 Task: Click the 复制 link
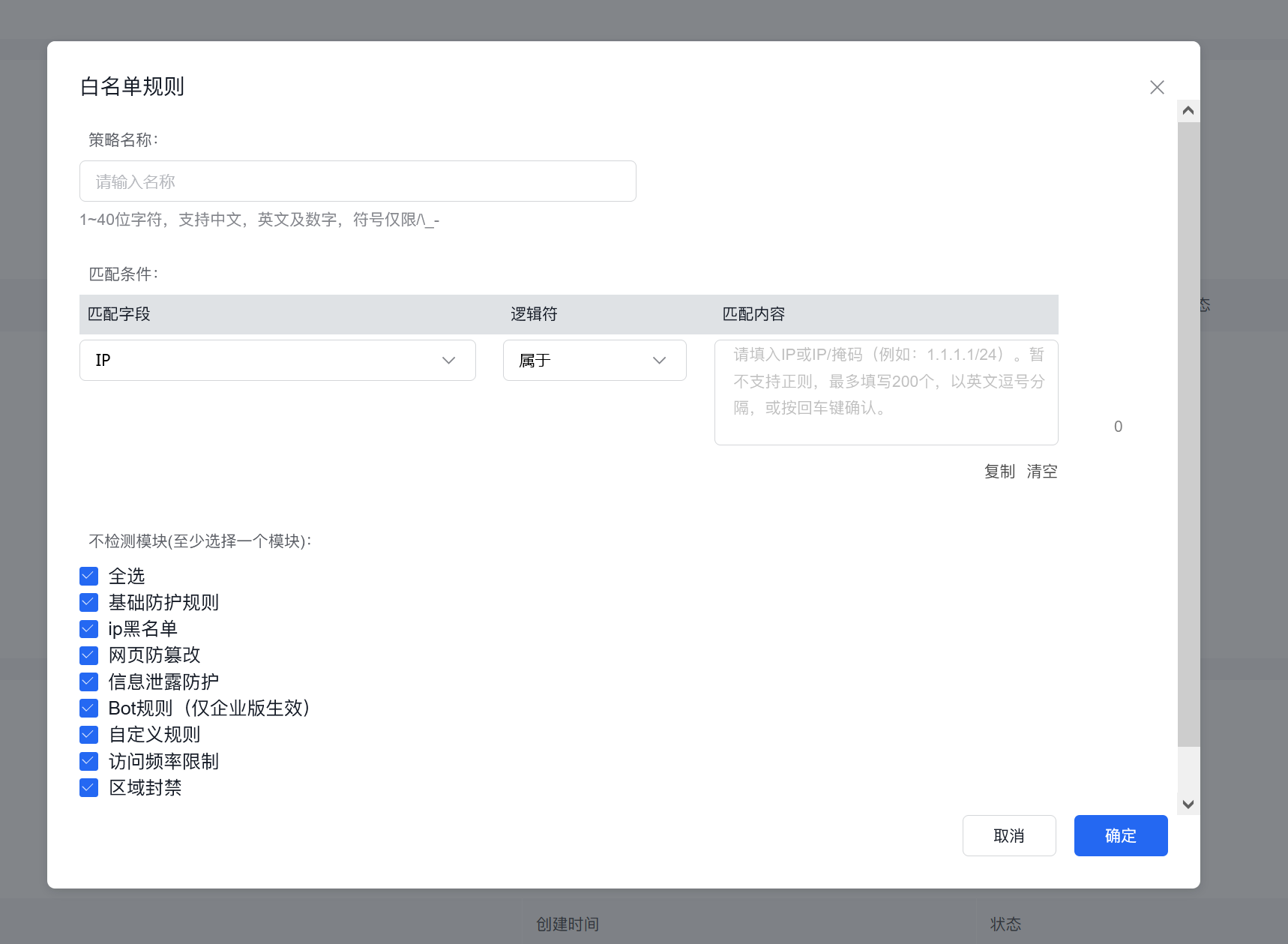[999, 471]
